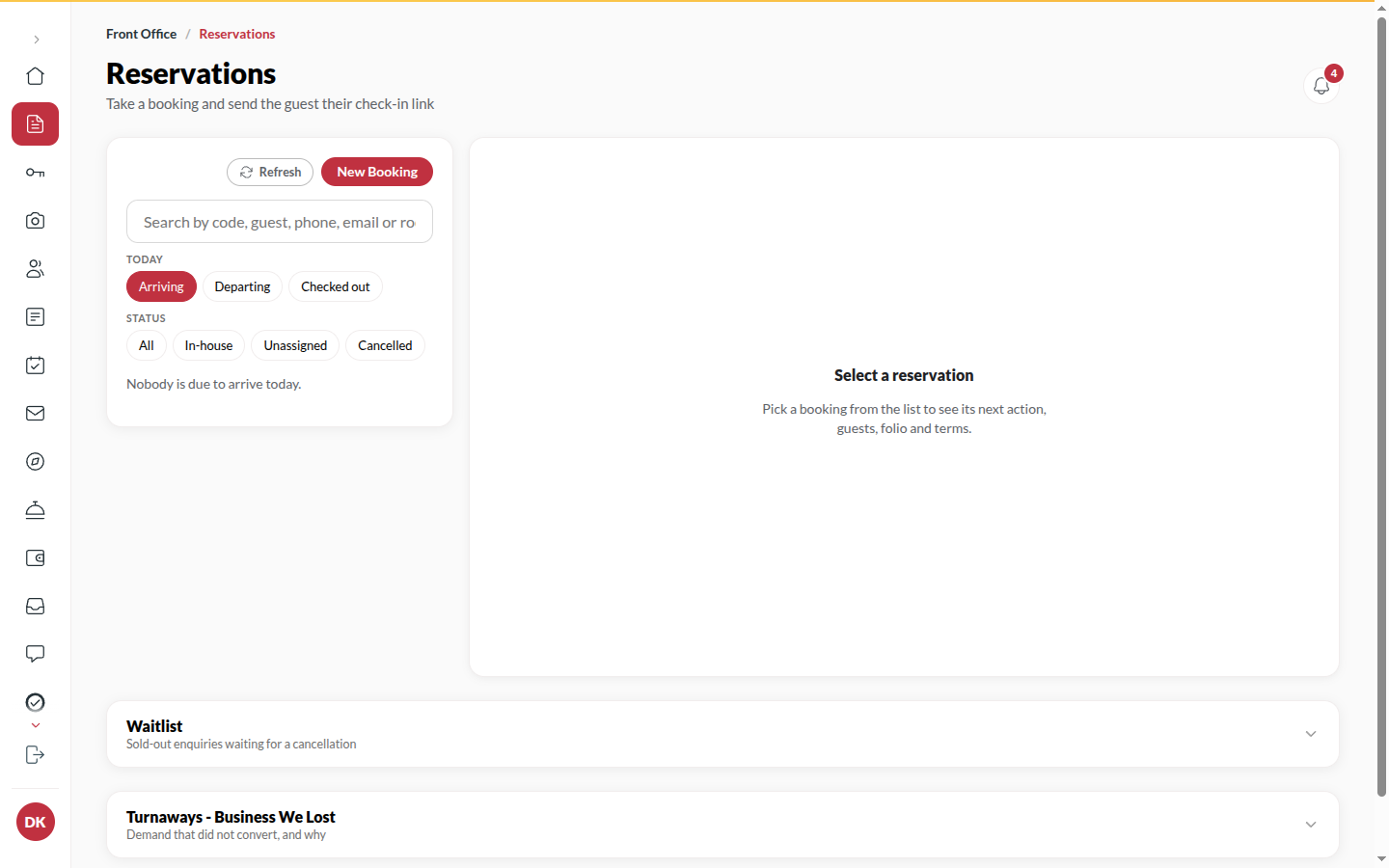This screenshot has height=868, width=1389.
Task: Open the wallet icon in sidebar
Action: 36,558
